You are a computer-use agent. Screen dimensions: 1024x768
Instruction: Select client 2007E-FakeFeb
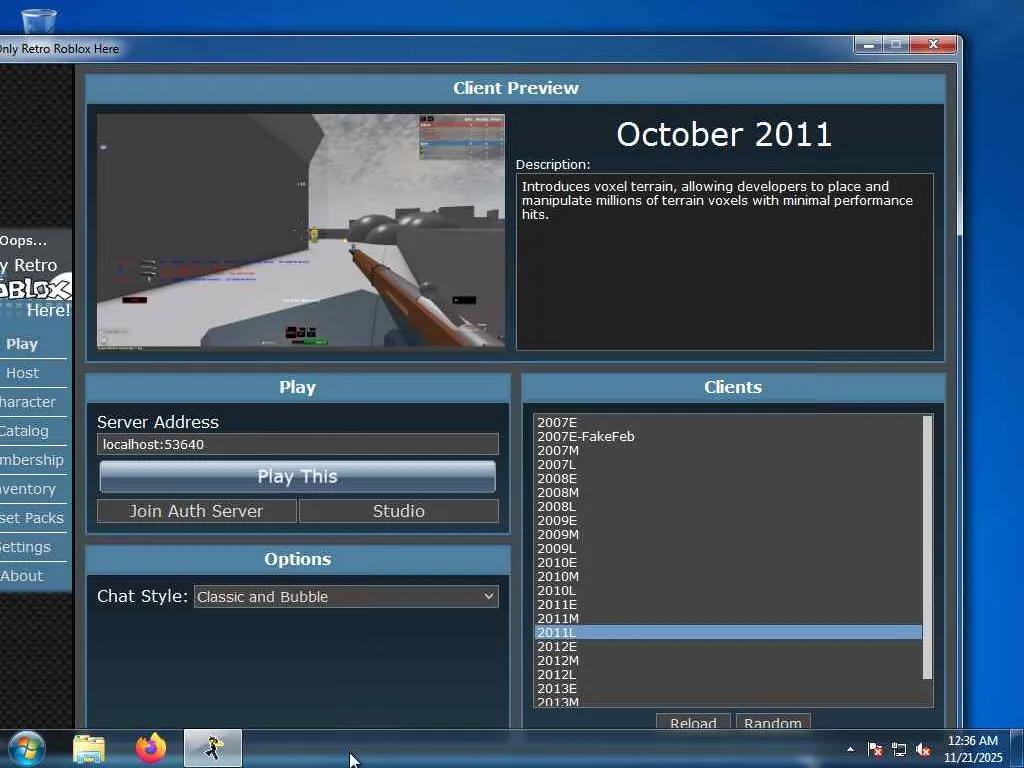(728, 436)
